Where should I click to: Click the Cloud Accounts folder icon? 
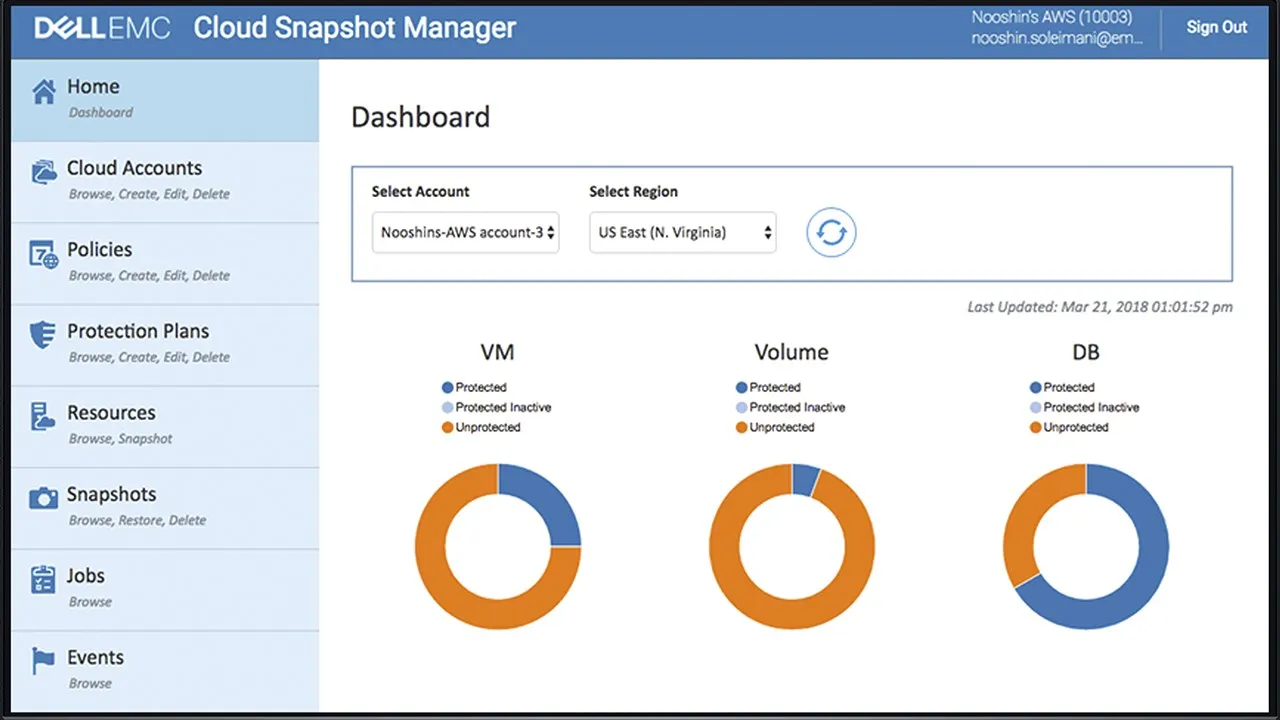tap(44, 172)
